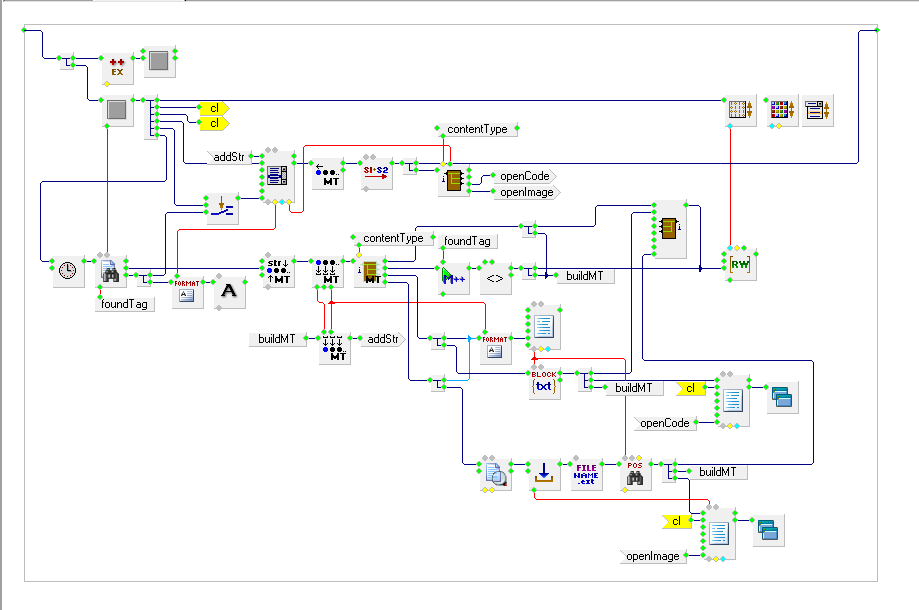Click the openCode label next to the brown chip
The image size is (919, 610).
524,176
